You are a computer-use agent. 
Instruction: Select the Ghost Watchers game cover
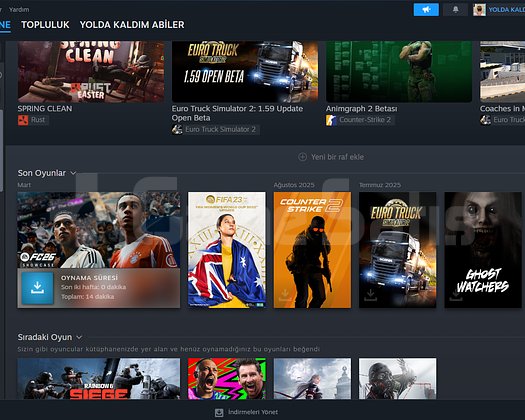[483, 250]
